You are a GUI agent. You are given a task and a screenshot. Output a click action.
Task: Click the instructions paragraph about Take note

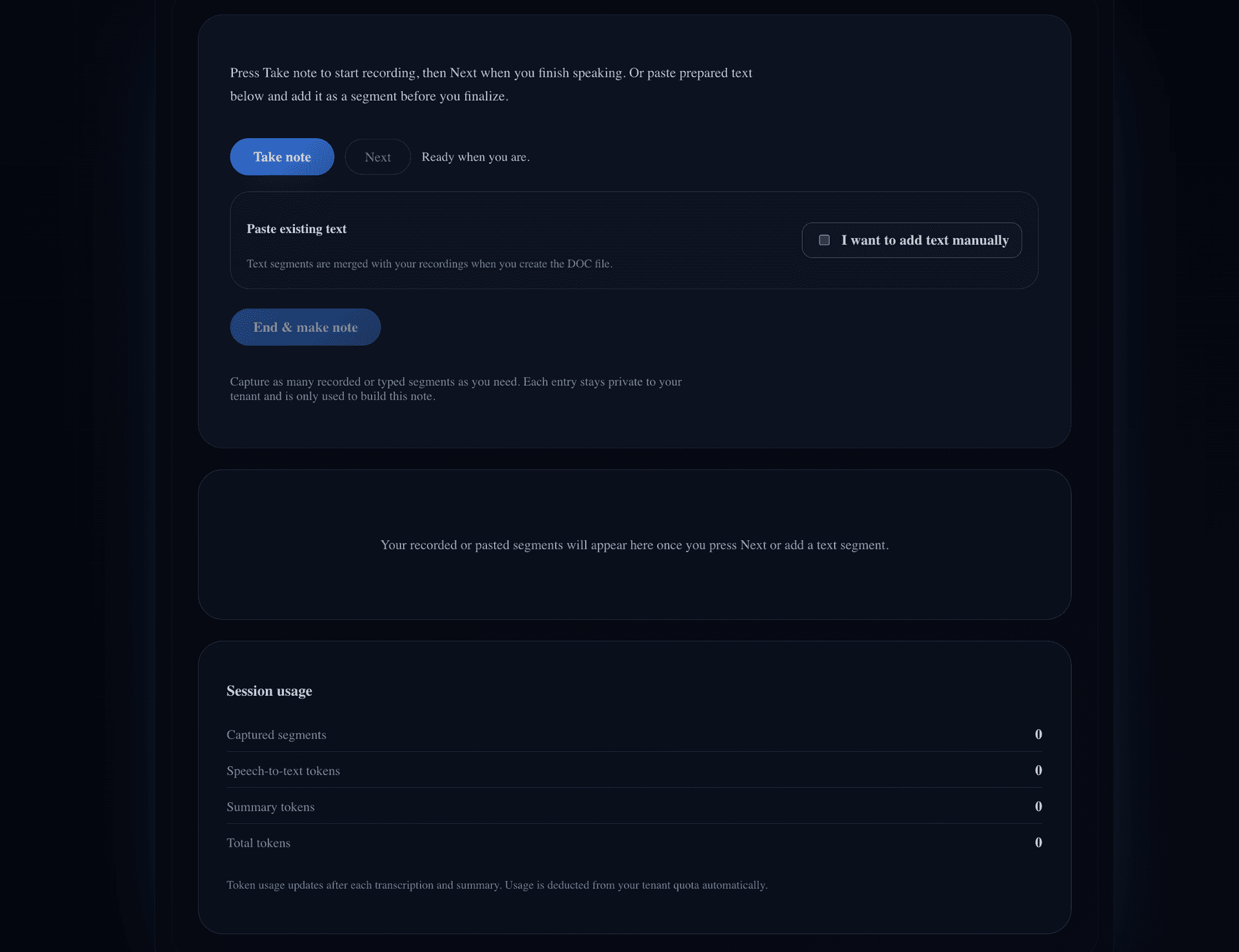pyautogui.click(x=490, y=84)
